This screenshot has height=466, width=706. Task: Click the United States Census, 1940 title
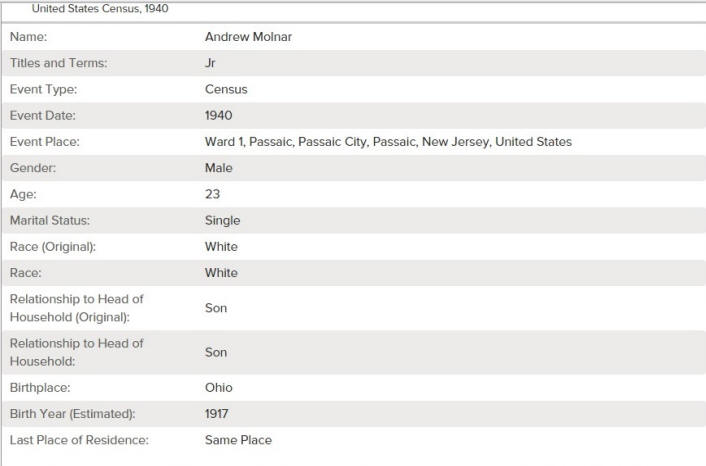(100, 9)
